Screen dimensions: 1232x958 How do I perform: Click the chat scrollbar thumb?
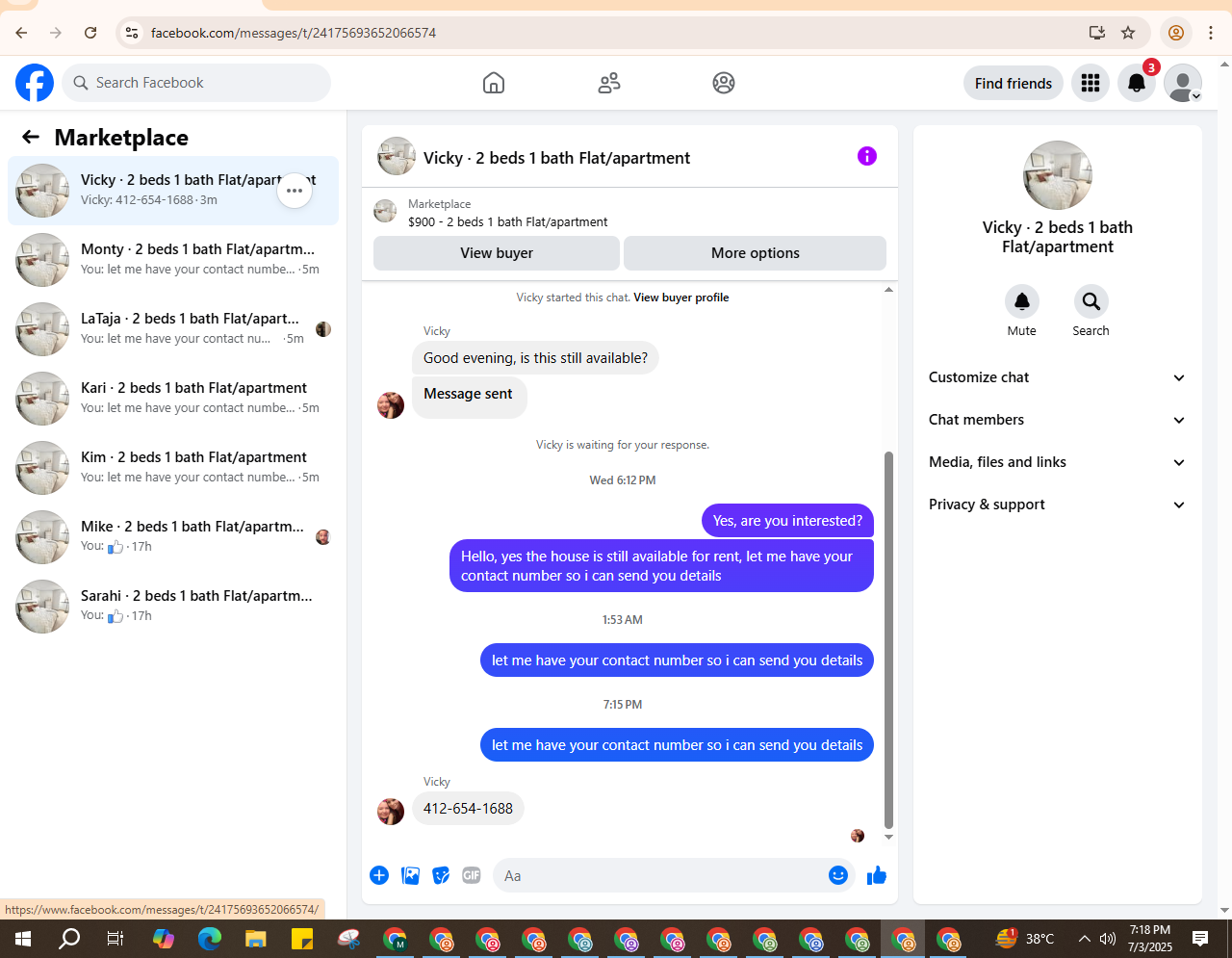coord(888,639)
